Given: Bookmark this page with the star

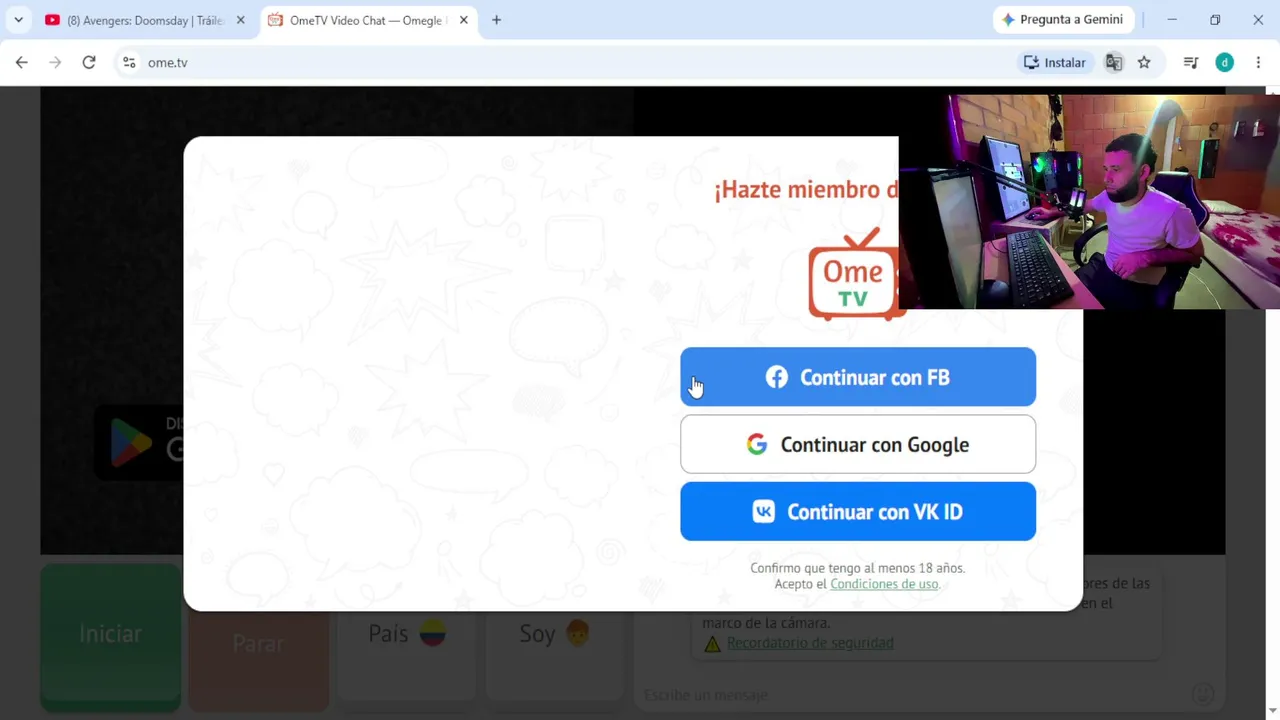Looking at the screenshot, I should click(1144, 62).
